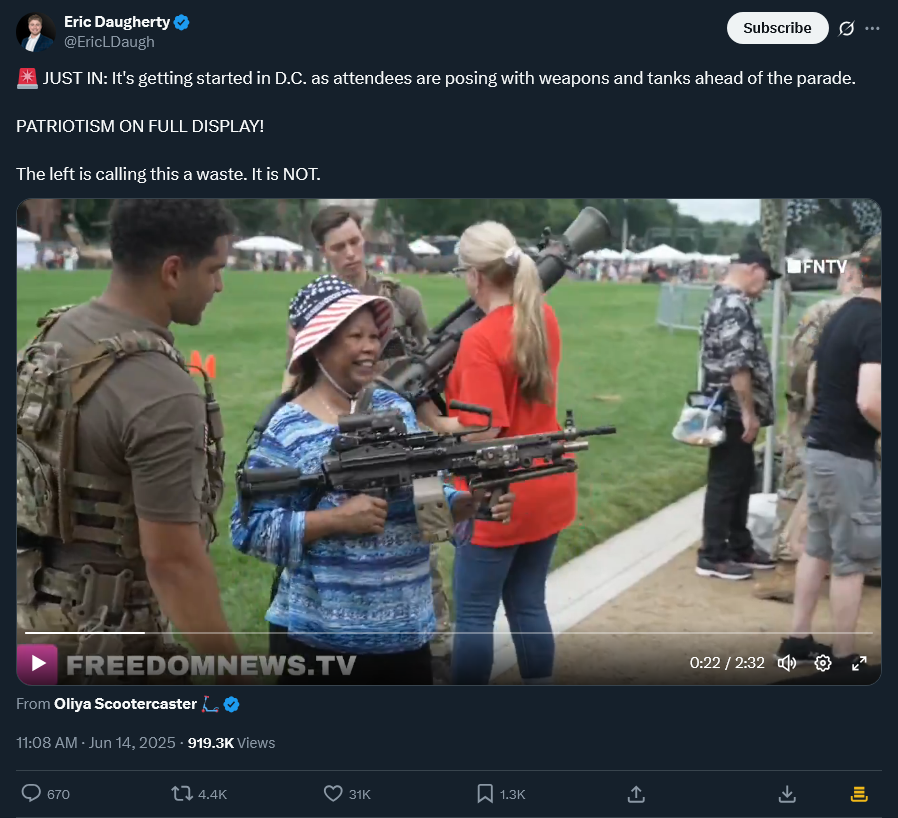Open the three-dot more options menu

pyautogui.click(x=872, y=28)
